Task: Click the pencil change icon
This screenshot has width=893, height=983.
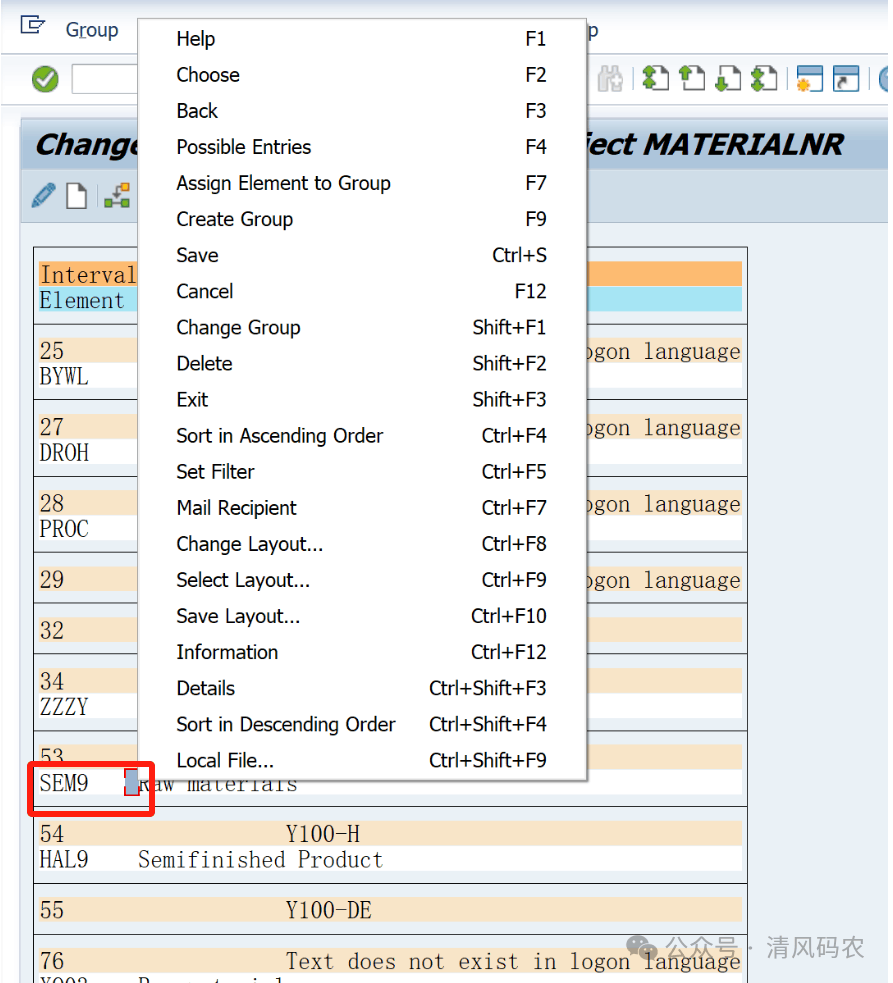Action: point(43,195)
